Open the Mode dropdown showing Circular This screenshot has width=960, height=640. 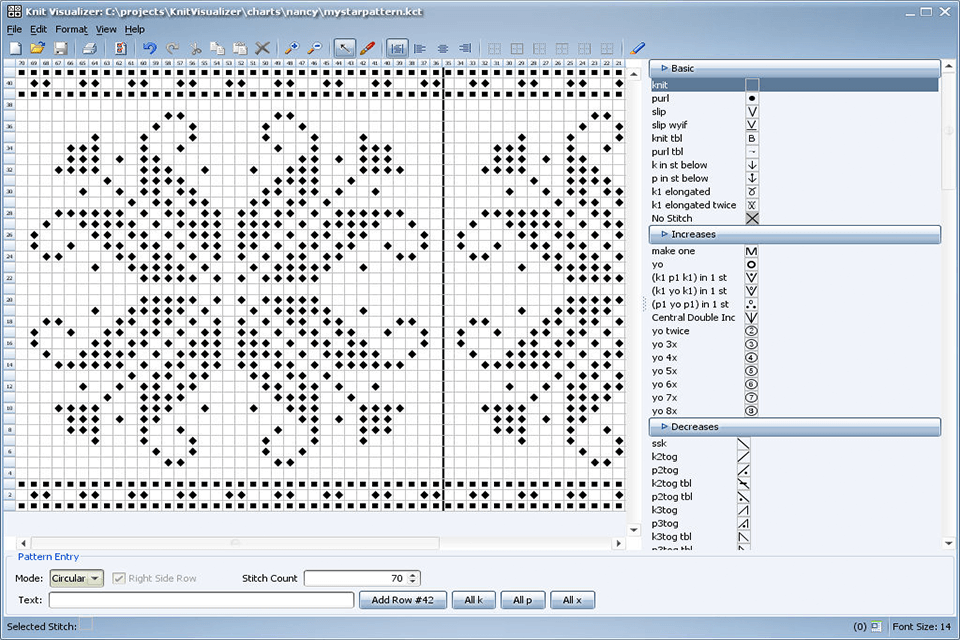click(75, 577)
